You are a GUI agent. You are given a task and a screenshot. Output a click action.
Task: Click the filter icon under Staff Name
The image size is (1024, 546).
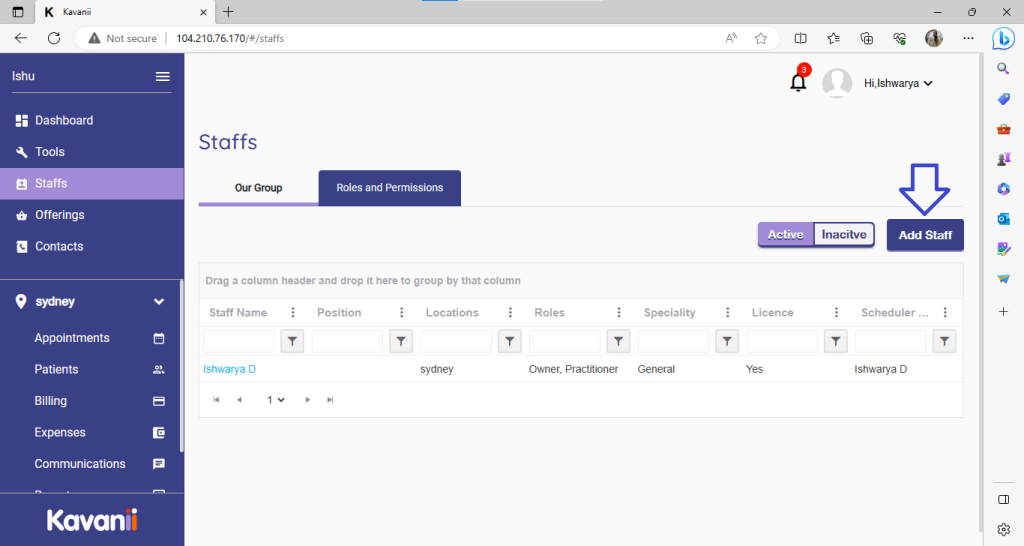coord(292,342)
